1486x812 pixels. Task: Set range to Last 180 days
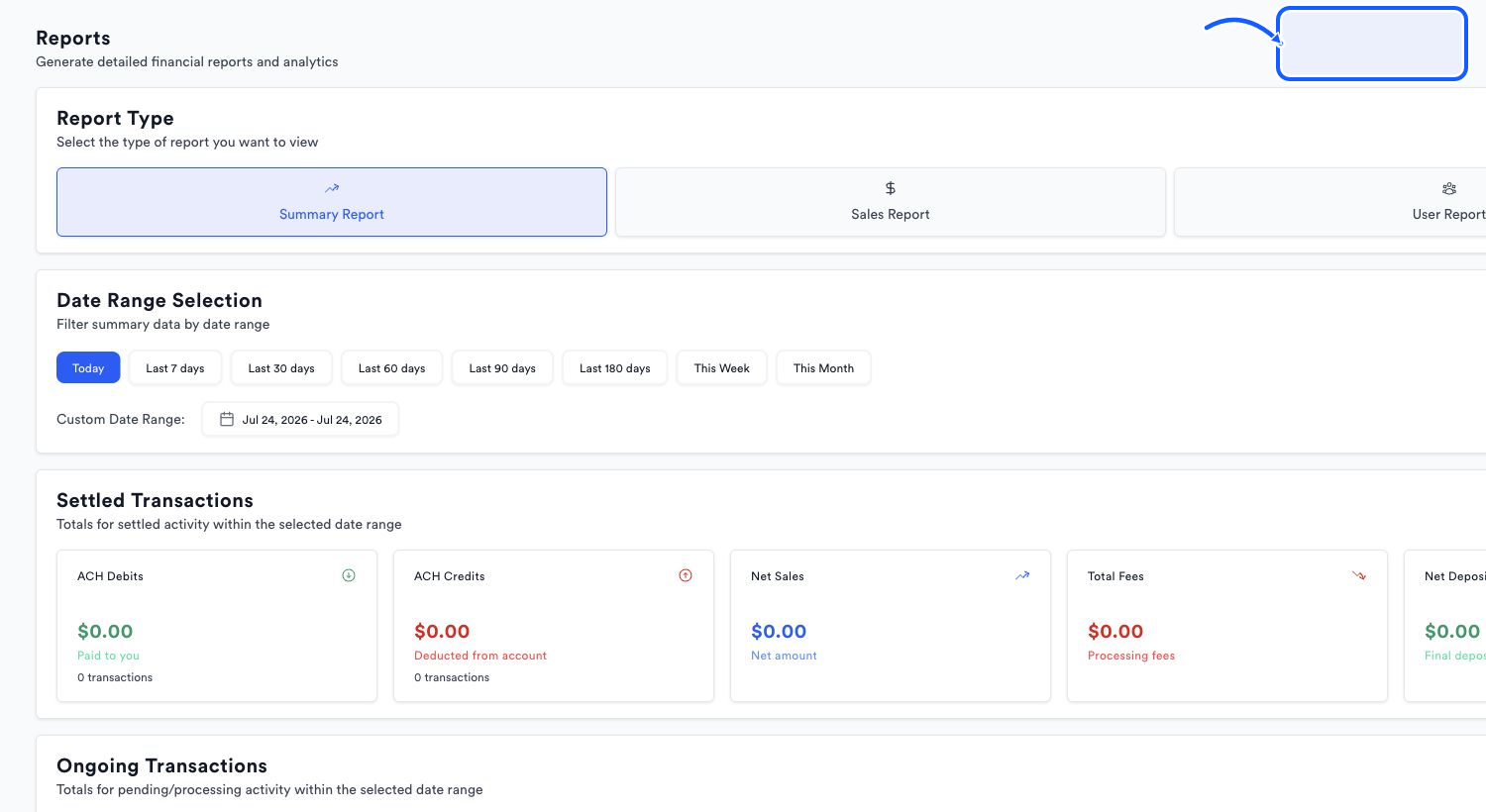click(614, 367)
